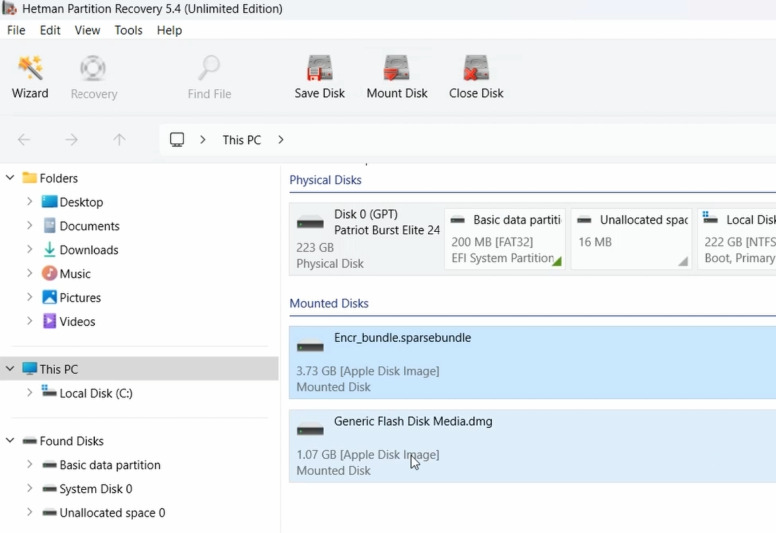
Task: Click the Mount Disk icon
Action: tap(396, 68)
